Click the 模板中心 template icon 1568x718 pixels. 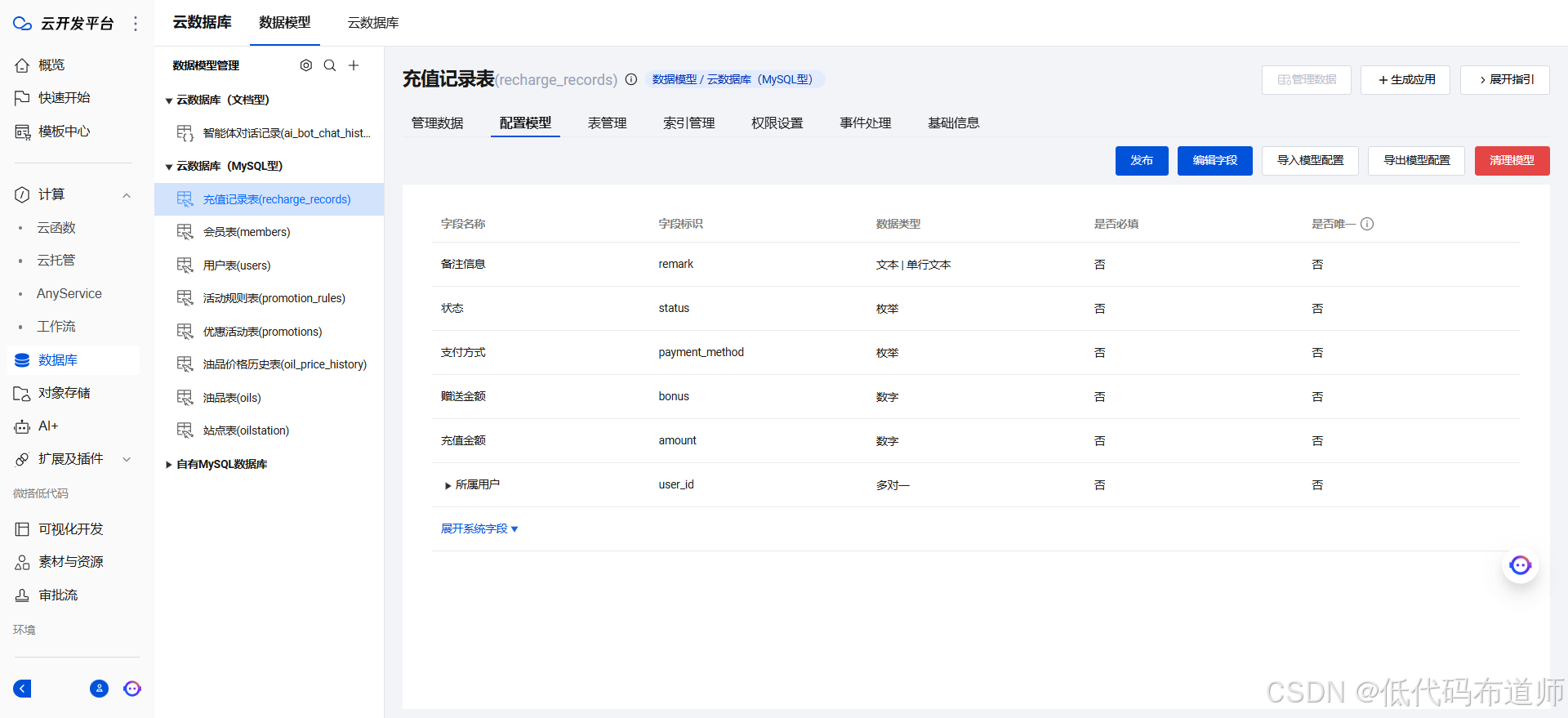coord(22,132)
